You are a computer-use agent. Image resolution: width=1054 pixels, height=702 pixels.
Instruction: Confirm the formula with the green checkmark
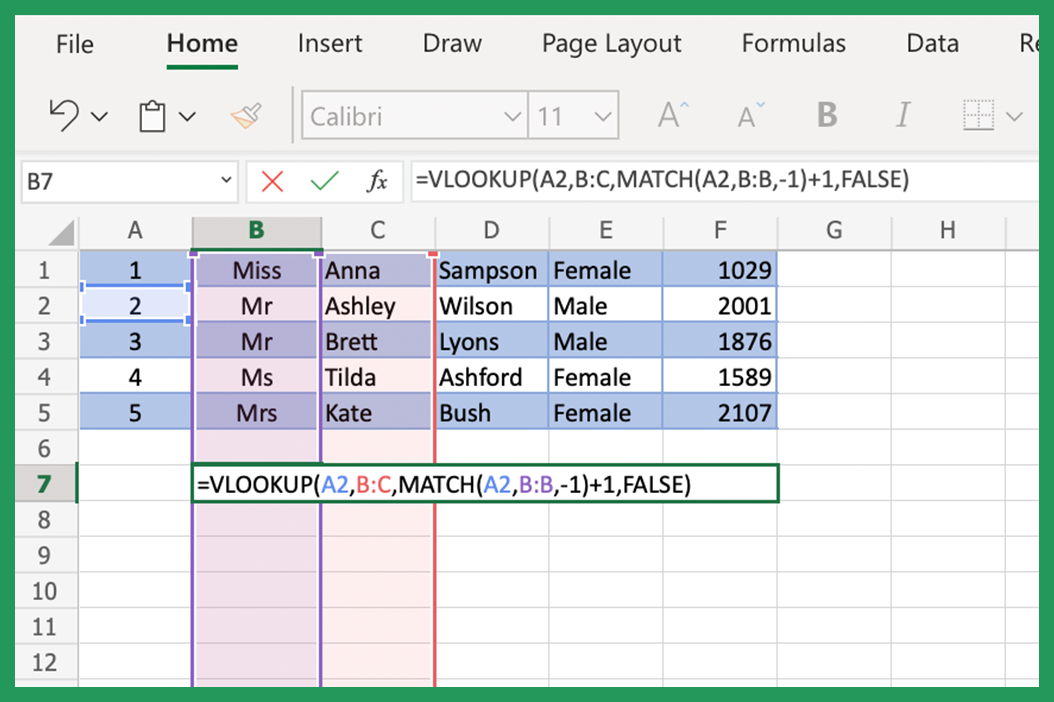(327, 181)
